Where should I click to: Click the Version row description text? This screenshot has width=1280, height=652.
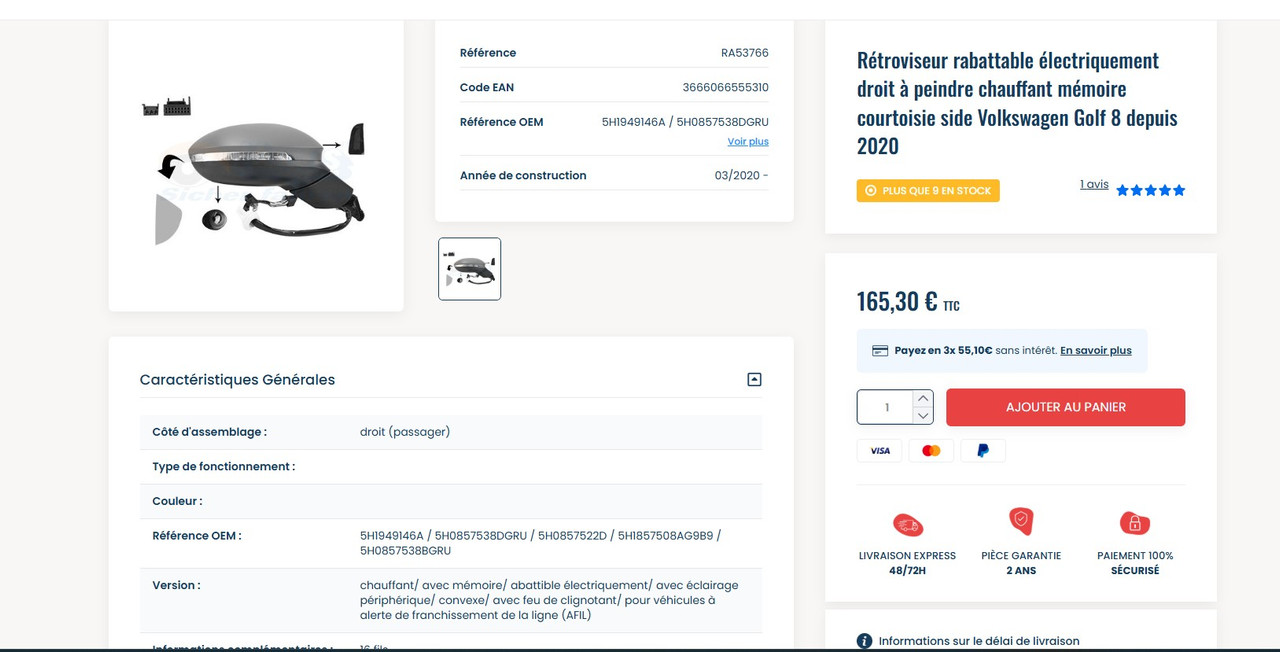(x=549, y=600)
